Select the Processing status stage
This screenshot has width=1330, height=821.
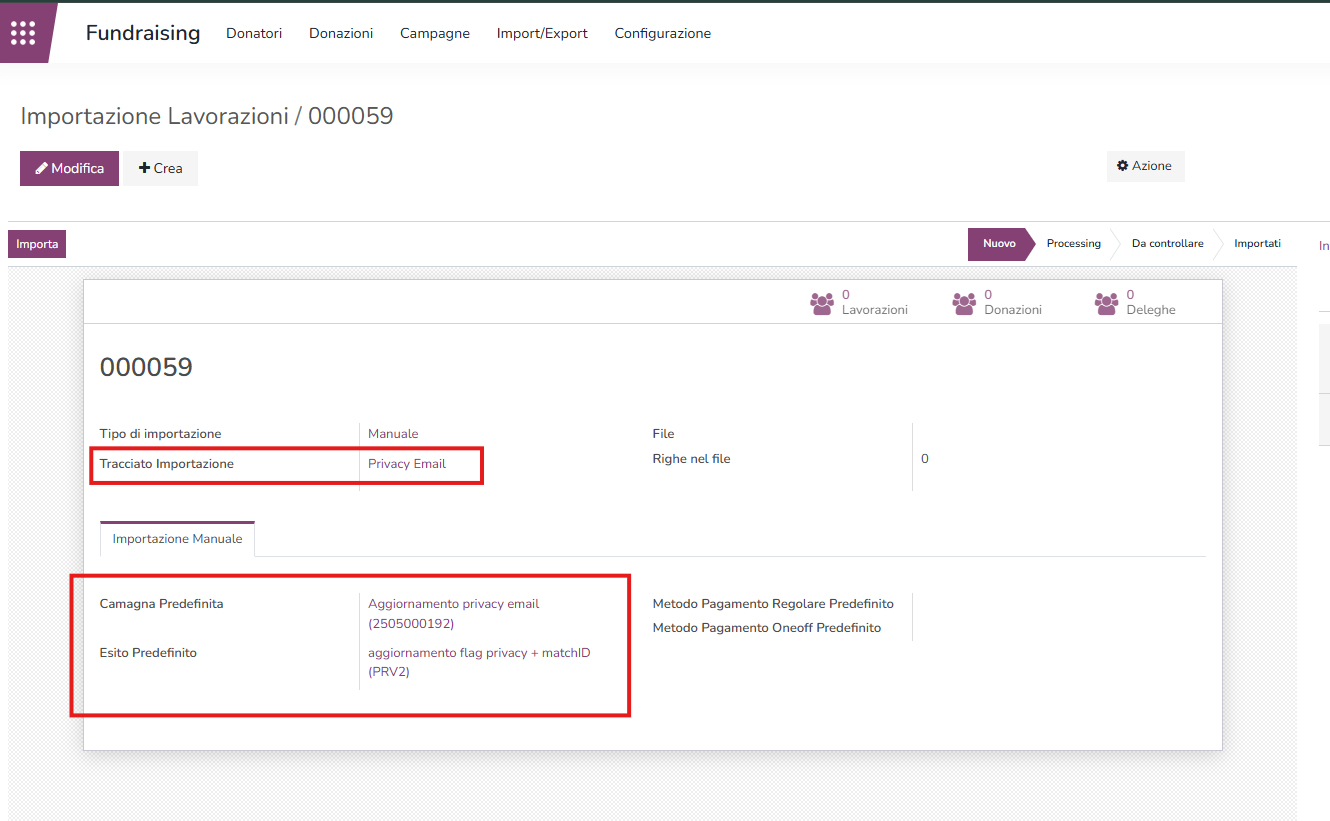tap(1073, 244)
